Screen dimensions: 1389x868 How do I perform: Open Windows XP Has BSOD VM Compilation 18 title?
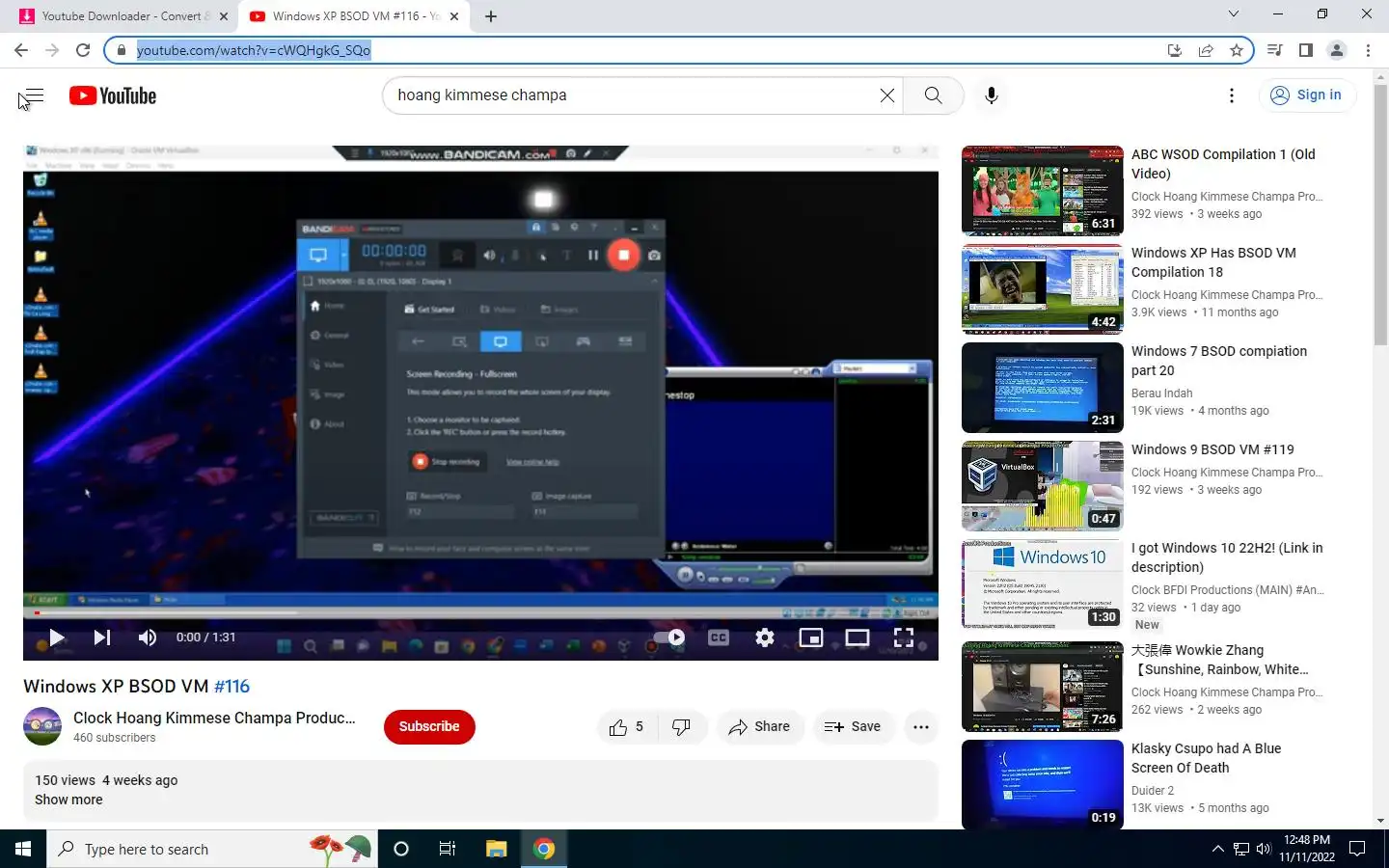pyautogui.click(x=1213, y=262)
